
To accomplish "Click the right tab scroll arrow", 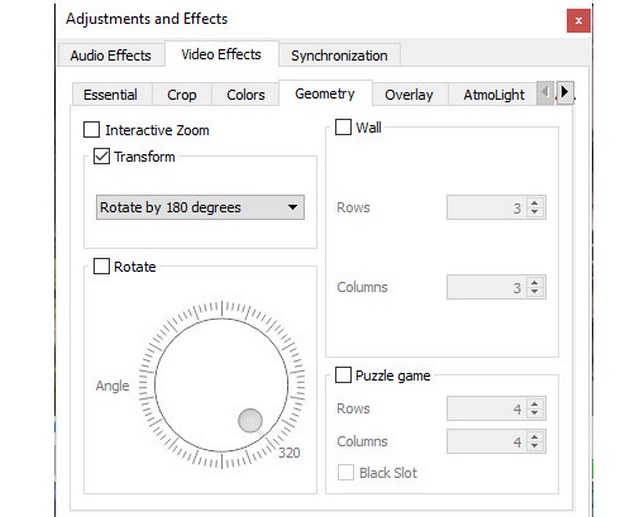I will tap(565, 92).
